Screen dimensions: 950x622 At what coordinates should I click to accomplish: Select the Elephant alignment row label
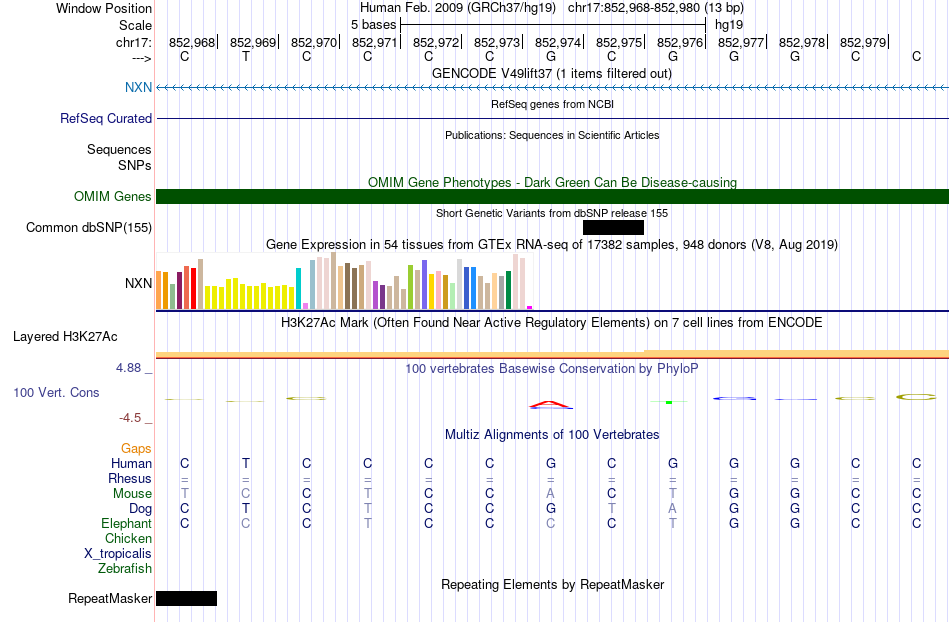126,523
